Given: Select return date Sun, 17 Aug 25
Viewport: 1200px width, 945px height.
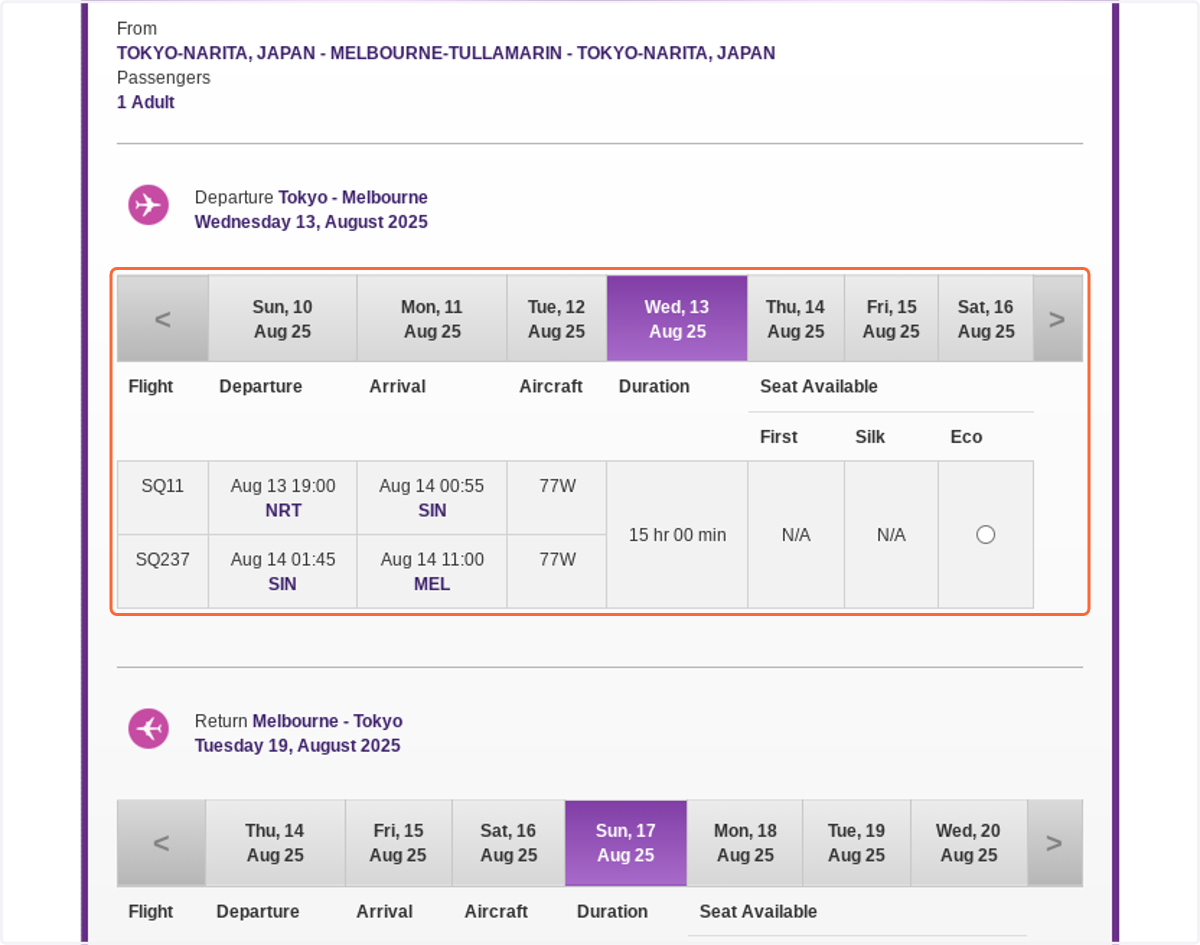Looking at the screenshot, I should coord(626,843).
